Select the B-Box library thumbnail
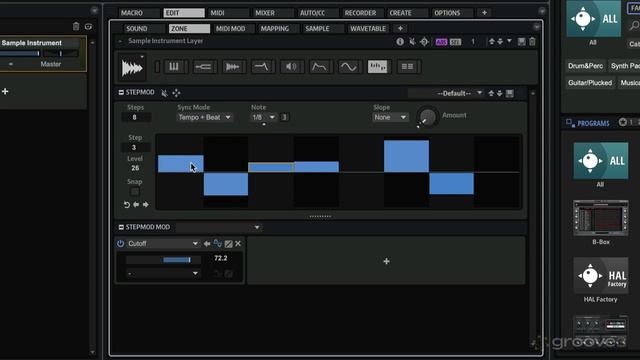Image resolution: width=640 pixels, height=360 pixels. tap(600, 218)
